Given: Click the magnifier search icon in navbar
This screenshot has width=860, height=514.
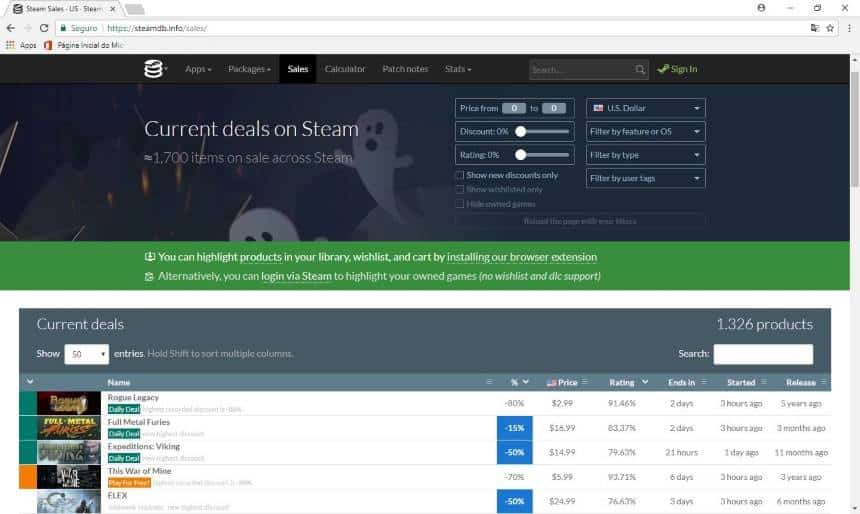Looking at the screenshot, I should 640,69.
